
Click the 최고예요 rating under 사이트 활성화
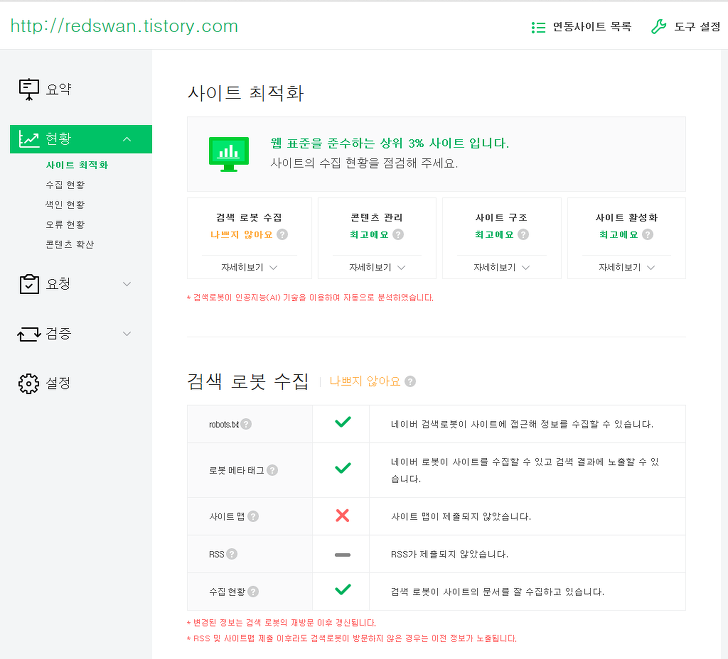[x=618, y=235]
